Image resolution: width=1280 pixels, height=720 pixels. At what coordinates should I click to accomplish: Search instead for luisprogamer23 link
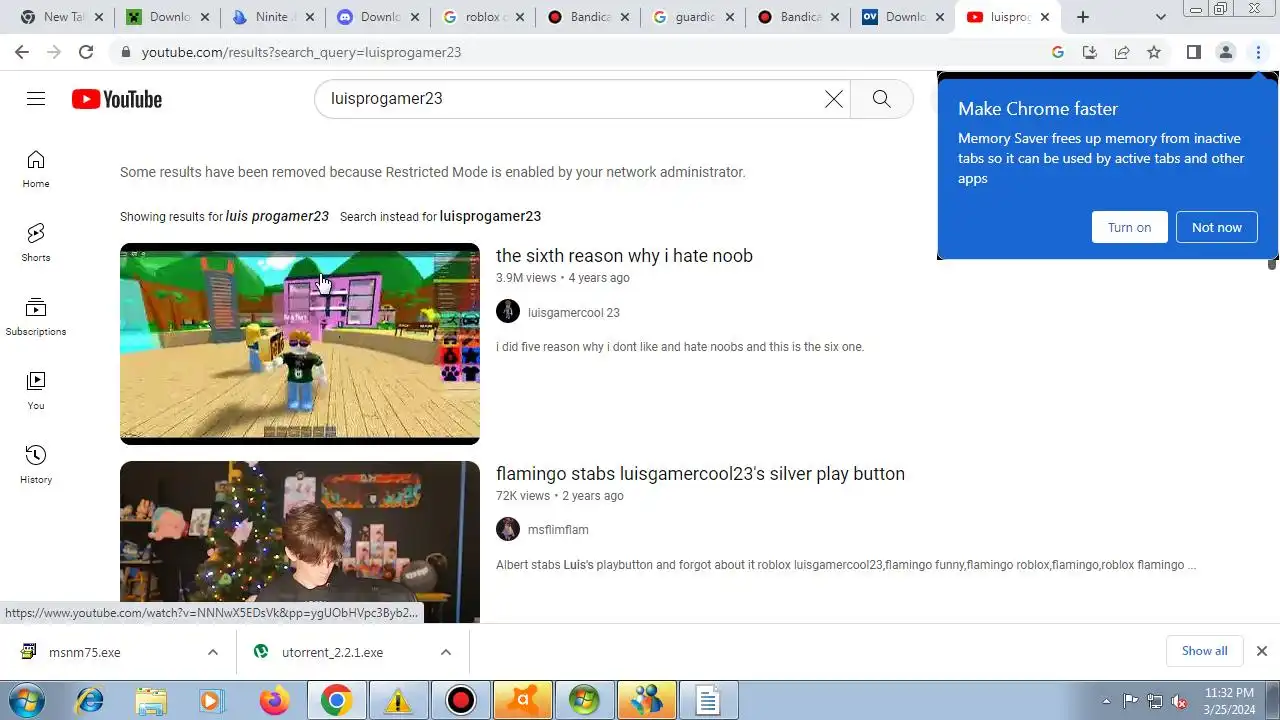point(490,216)
